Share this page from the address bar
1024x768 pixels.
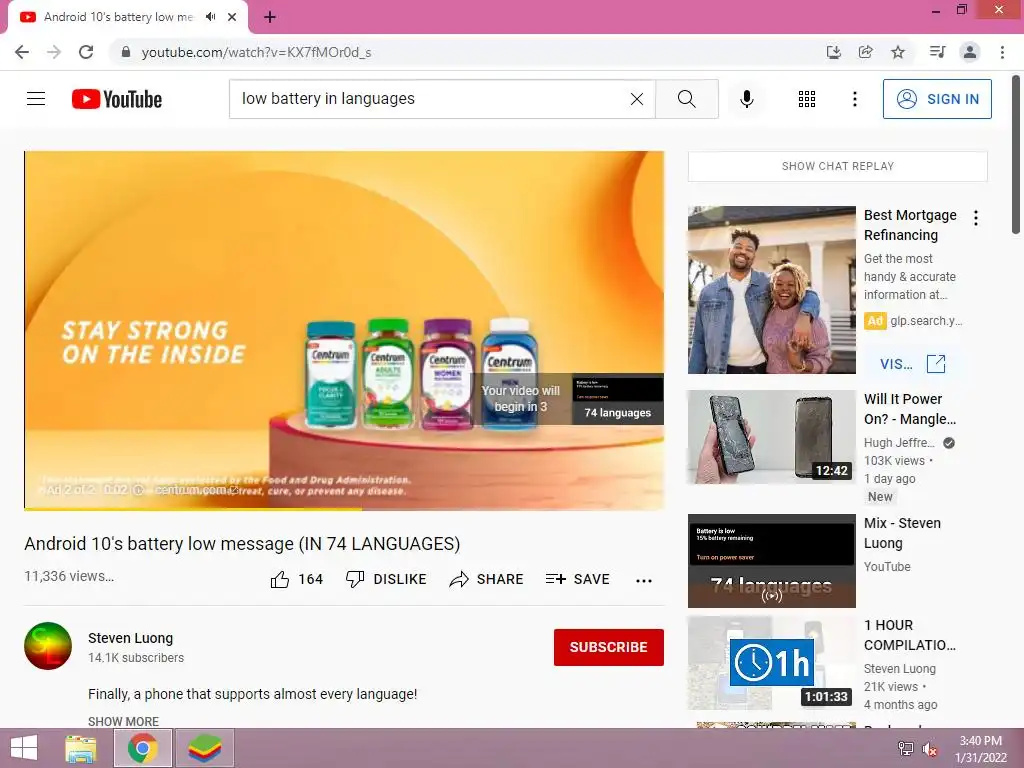[866, 52]
